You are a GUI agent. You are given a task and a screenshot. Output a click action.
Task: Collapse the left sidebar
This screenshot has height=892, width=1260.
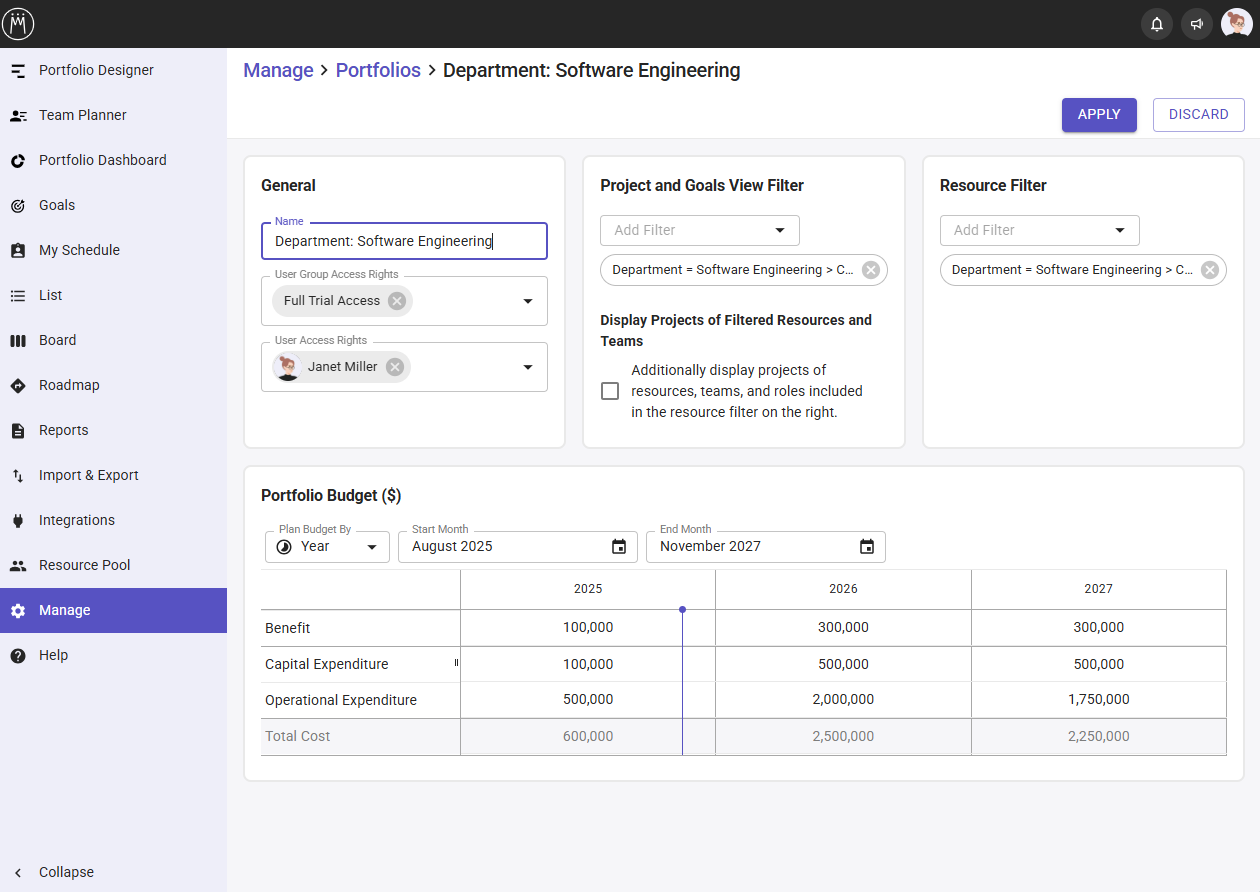(x=66, y=872)
